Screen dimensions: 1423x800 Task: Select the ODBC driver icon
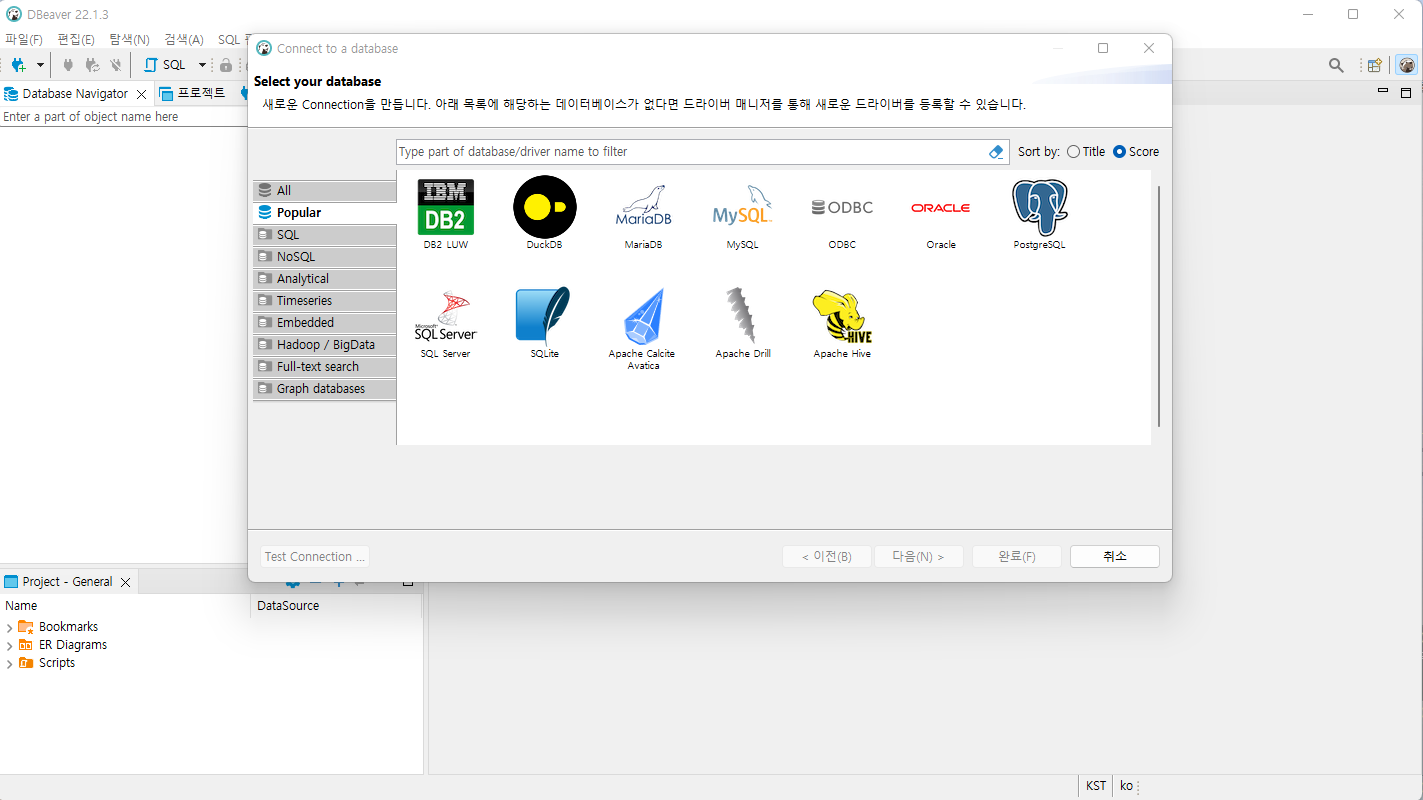[x=842, y=207]
